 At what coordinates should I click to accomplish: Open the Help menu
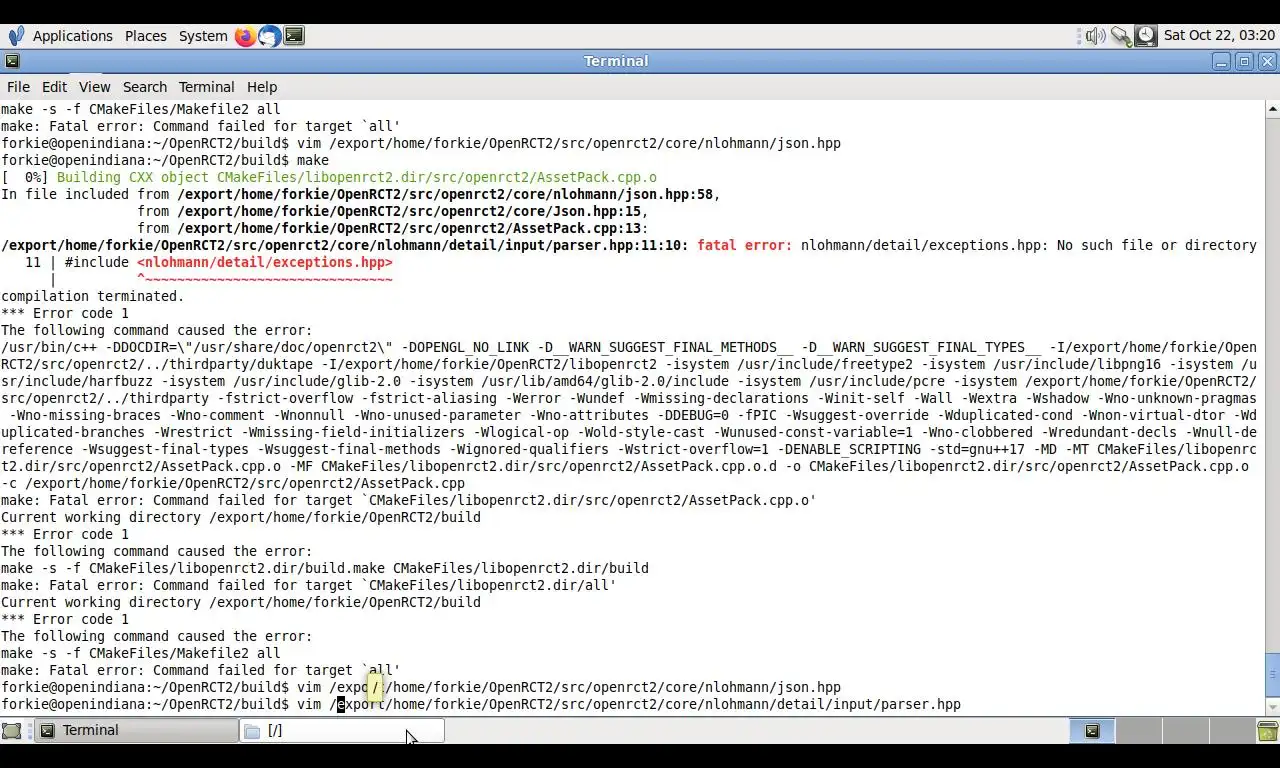(262, 87)
